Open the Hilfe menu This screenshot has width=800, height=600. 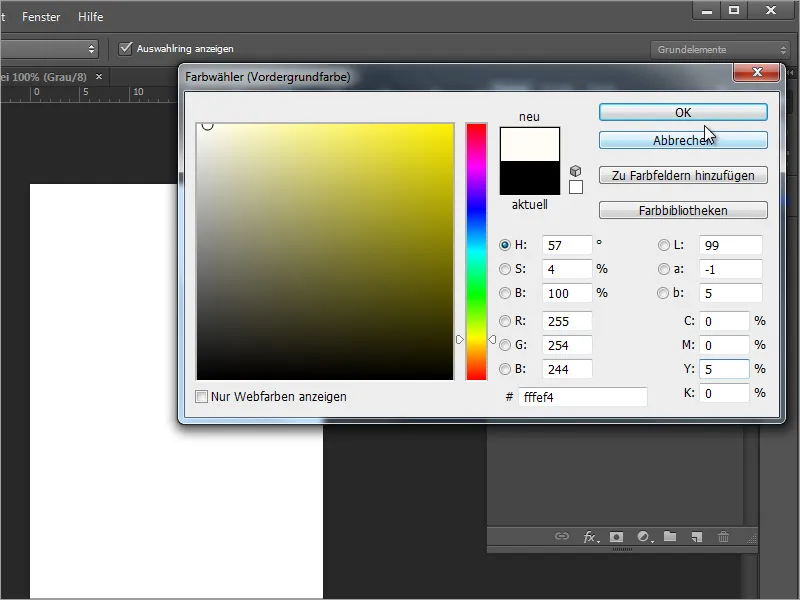[x=91, y=16]
